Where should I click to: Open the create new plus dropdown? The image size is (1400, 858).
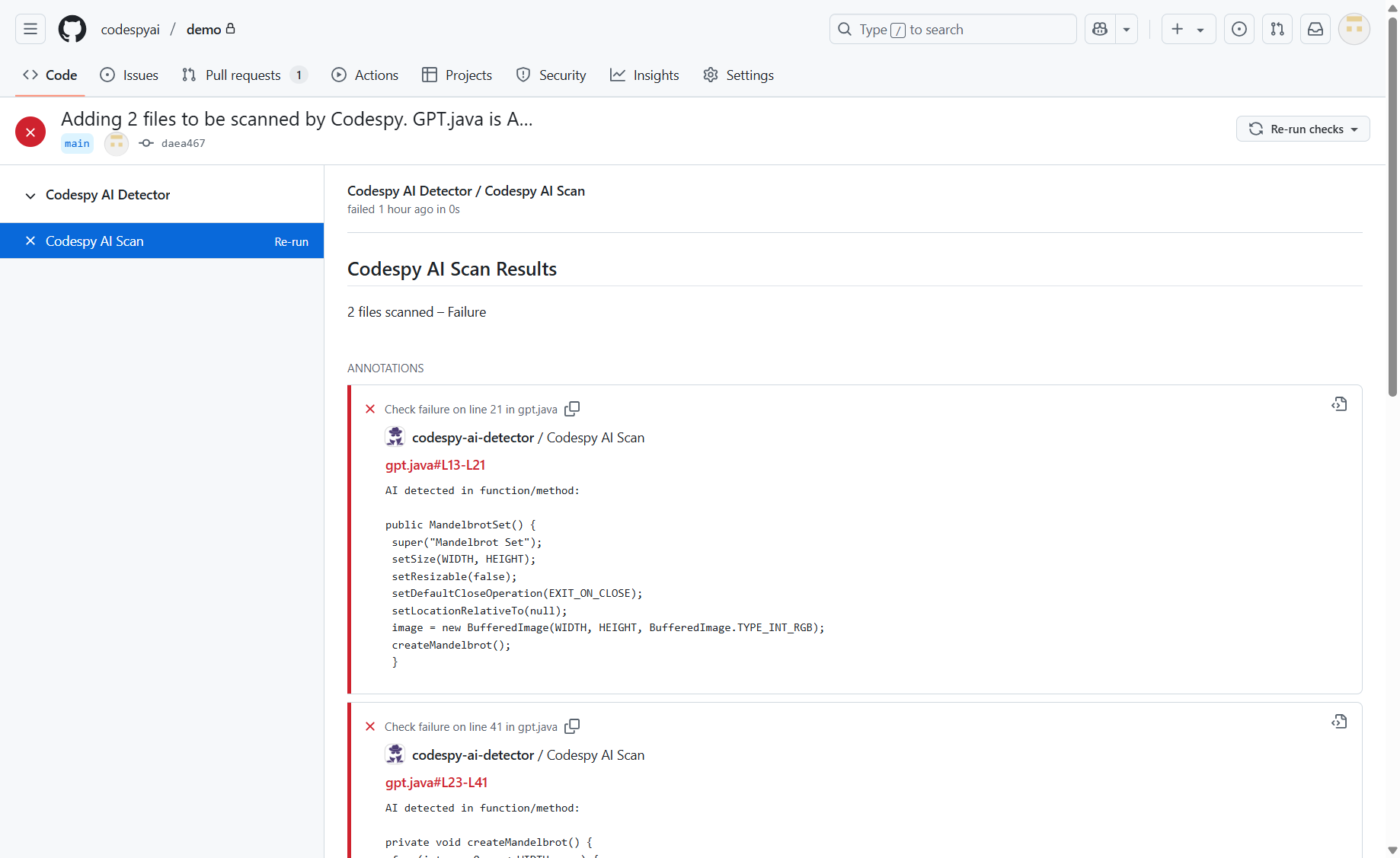pos(1187,29)
